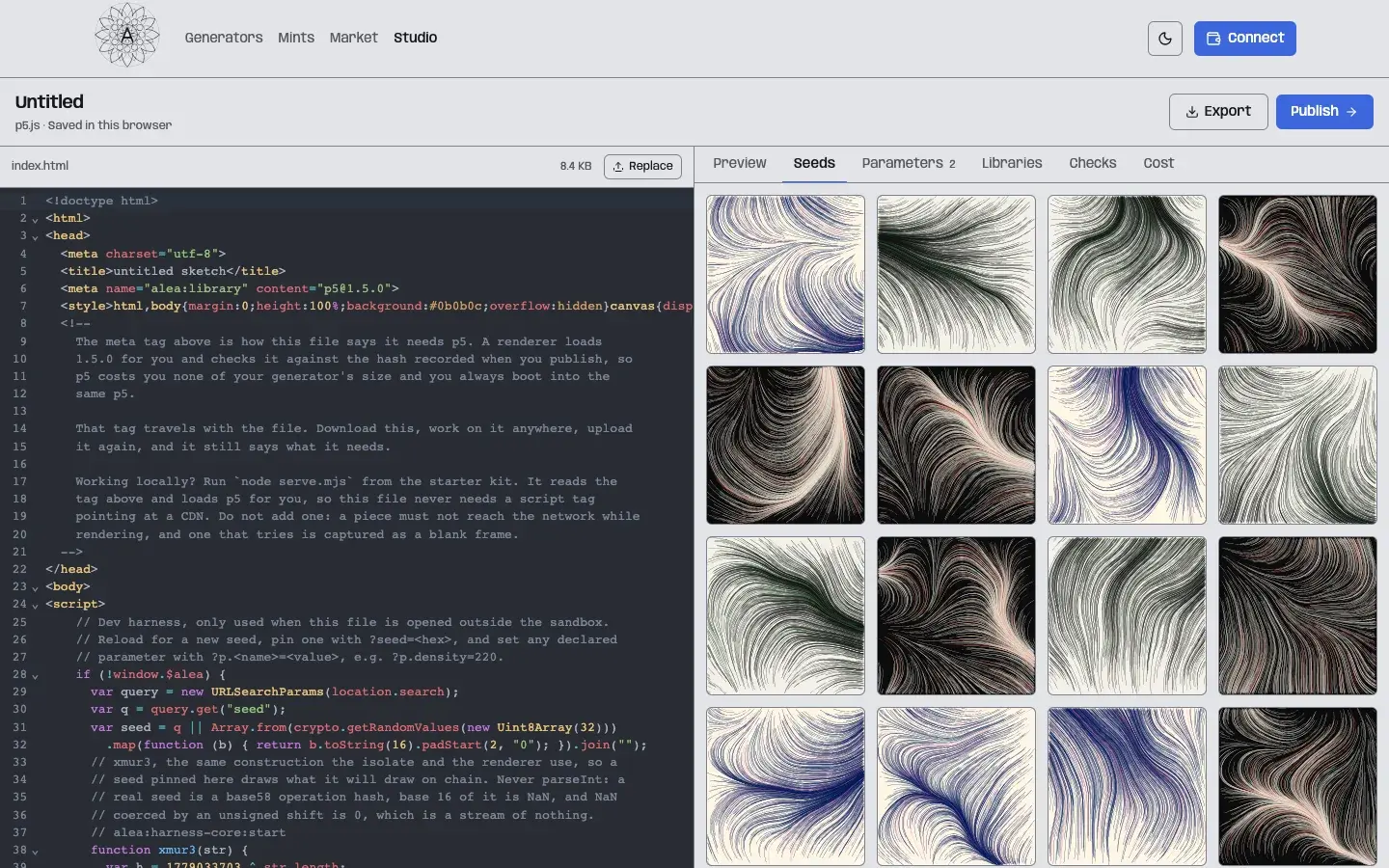The image size is (1389, 868).
Task: Click the Connect wallet button
Action: pyautogui.click(x=1245, y=39)
